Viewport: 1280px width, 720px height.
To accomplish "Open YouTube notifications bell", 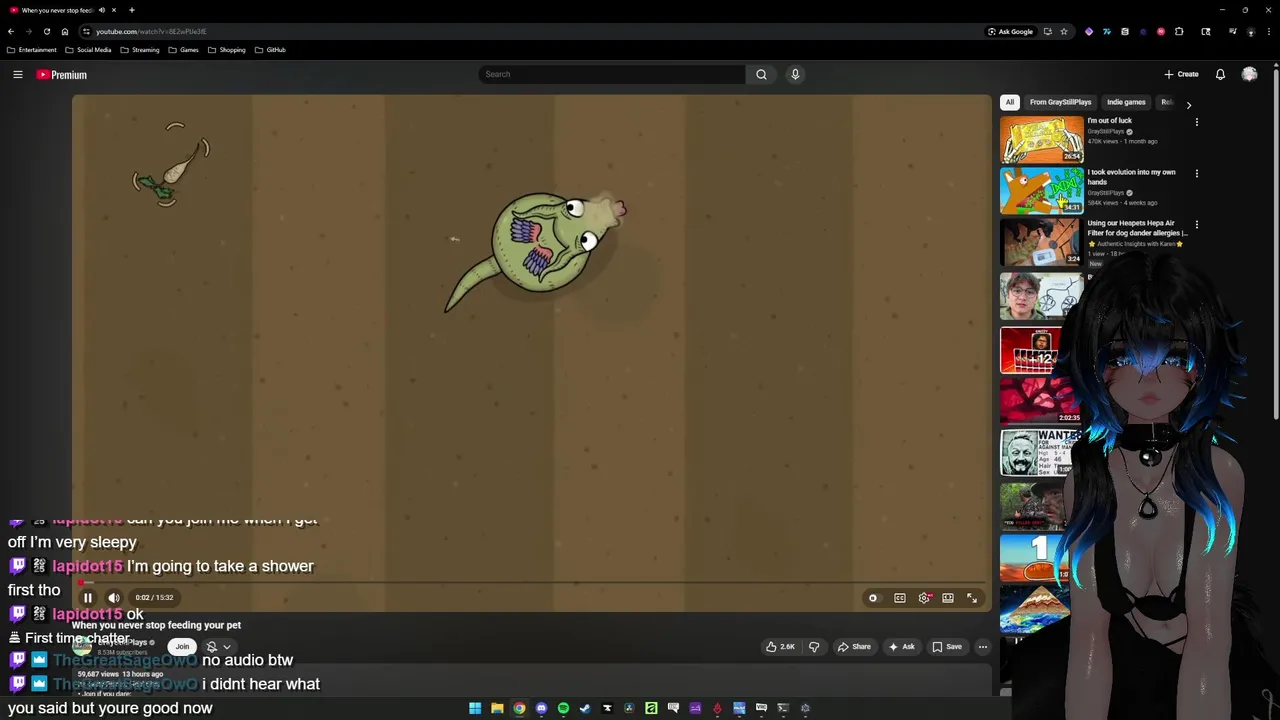I will point(1220,74).
